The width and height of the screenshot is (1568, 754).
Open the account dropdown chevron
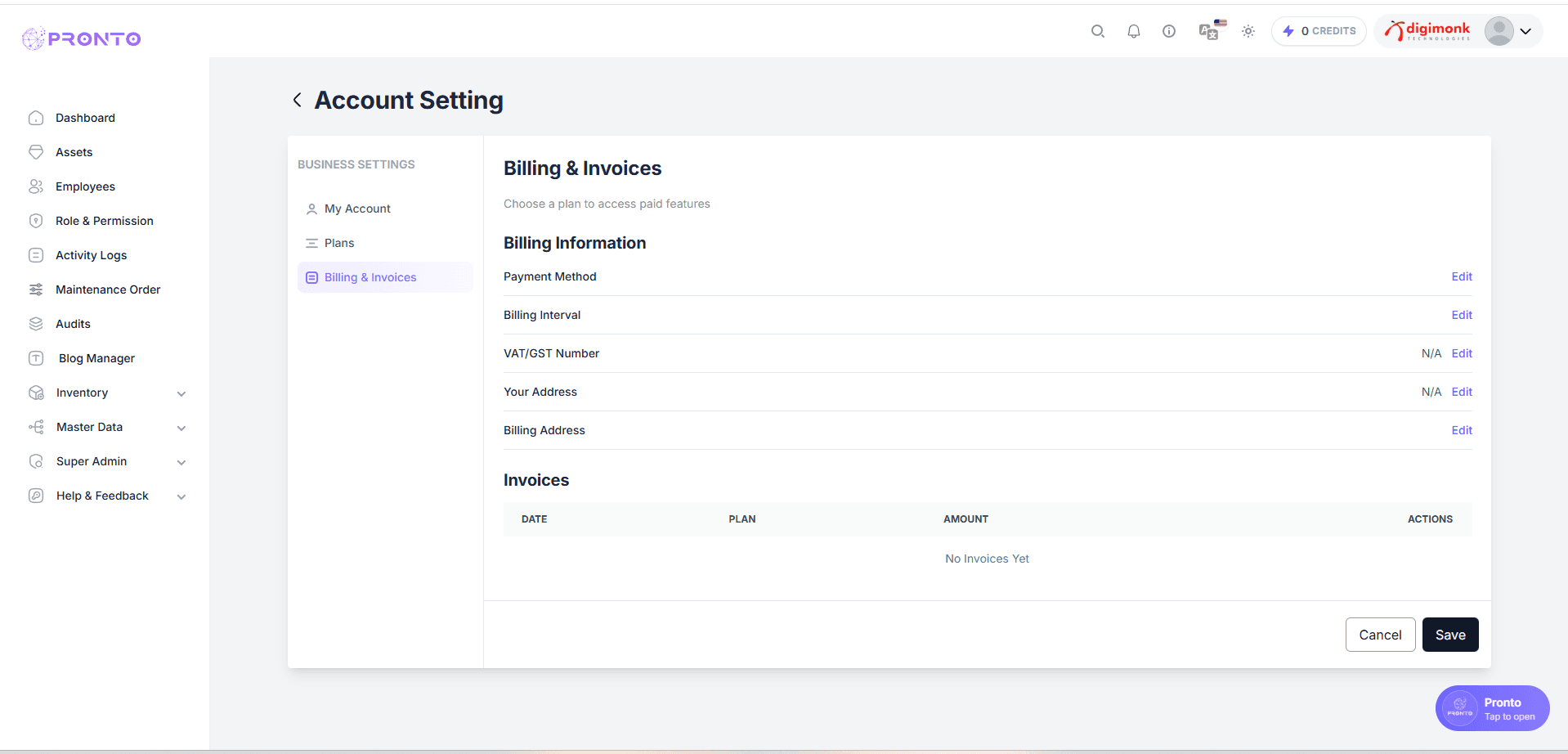[x=1525, y=31]
